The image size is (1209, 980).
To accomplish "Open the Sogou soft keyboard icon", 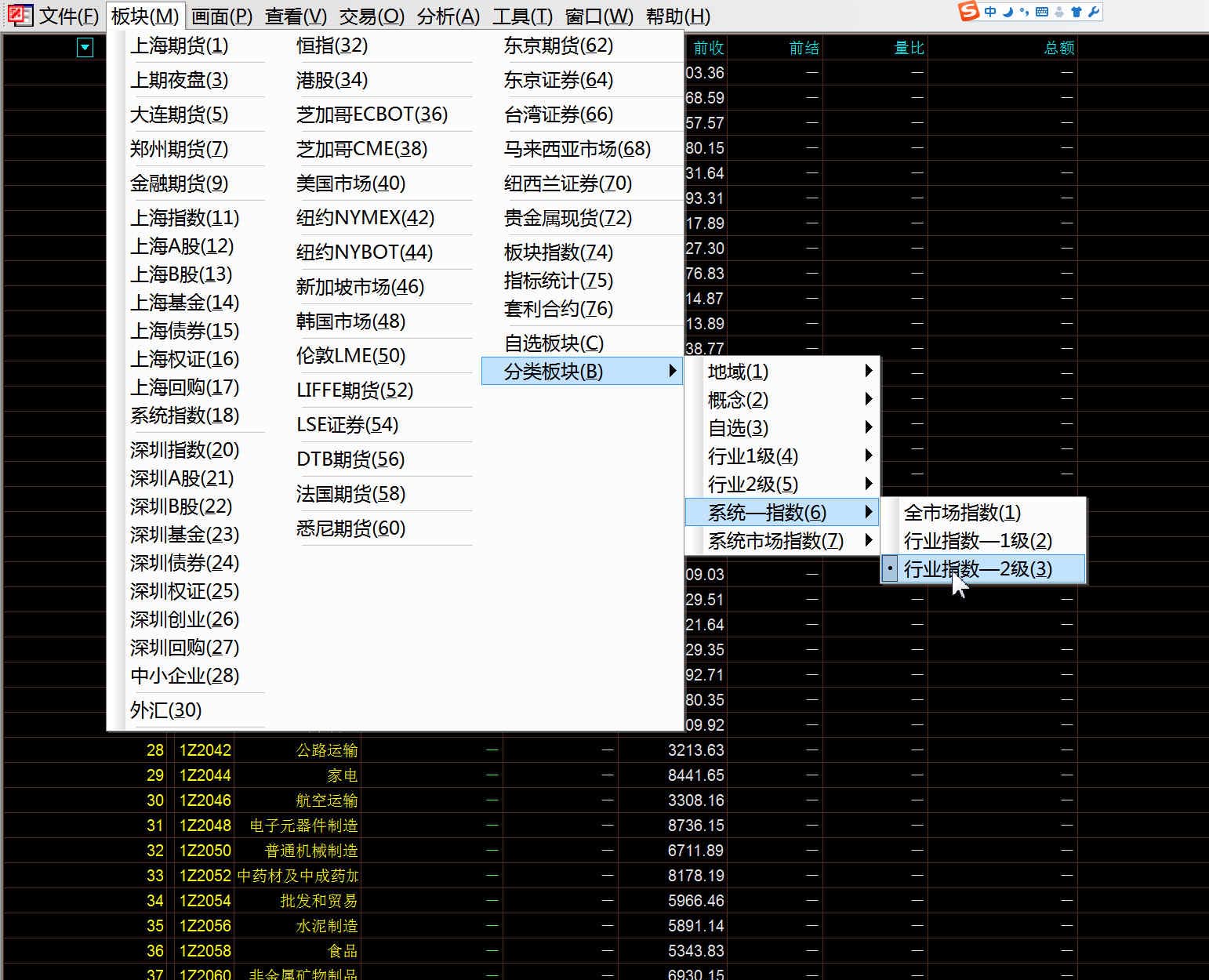I will (1042, 12).
